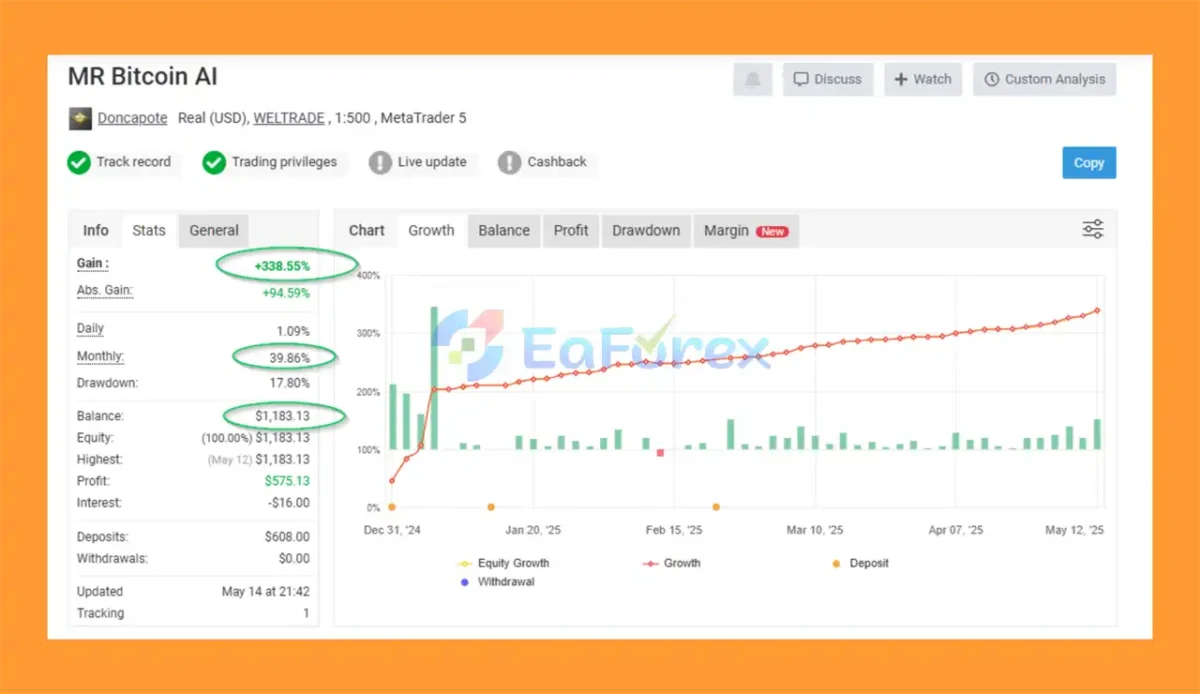Open the General tab
The image size is (1200, 694).
214,230
